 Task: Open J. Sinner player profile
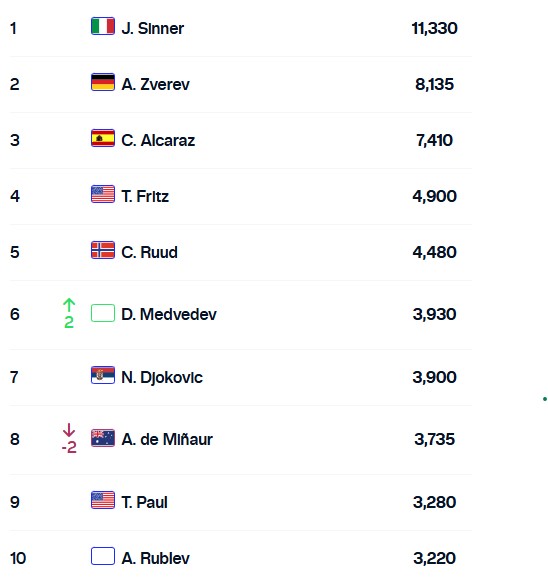(x=152, y=28)
